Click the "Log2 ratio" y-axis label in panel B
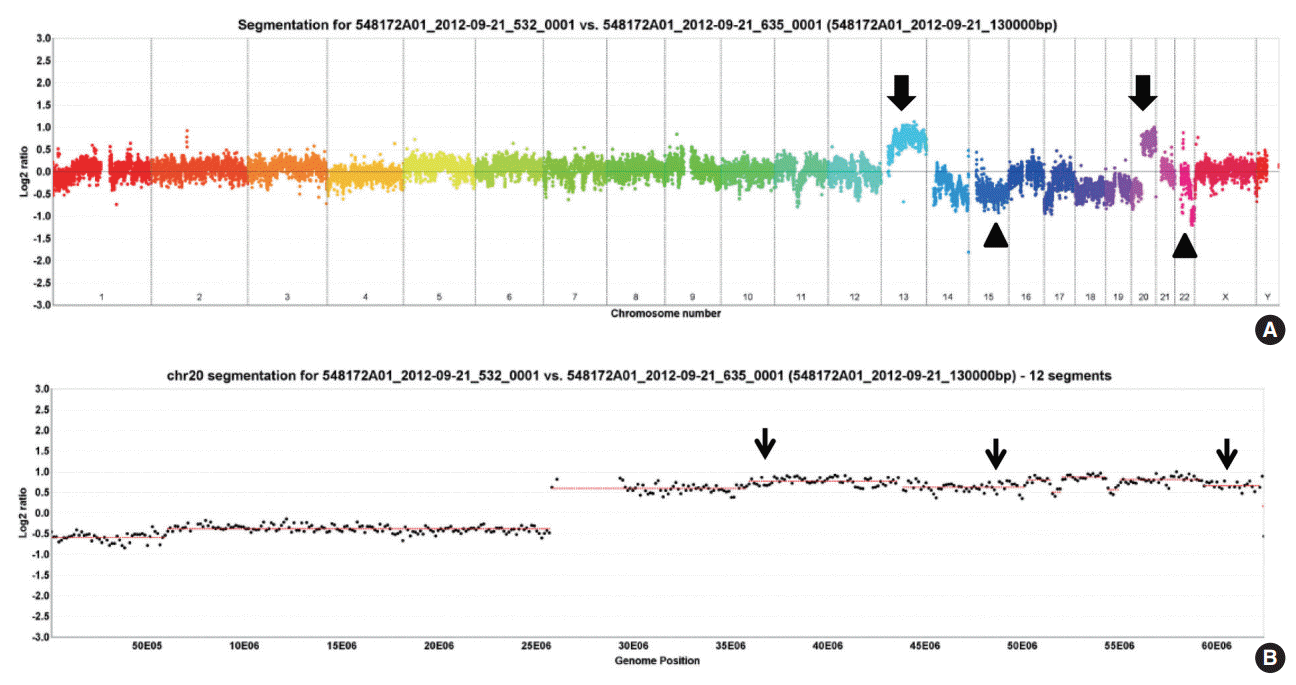 click(x=23, y=514)
